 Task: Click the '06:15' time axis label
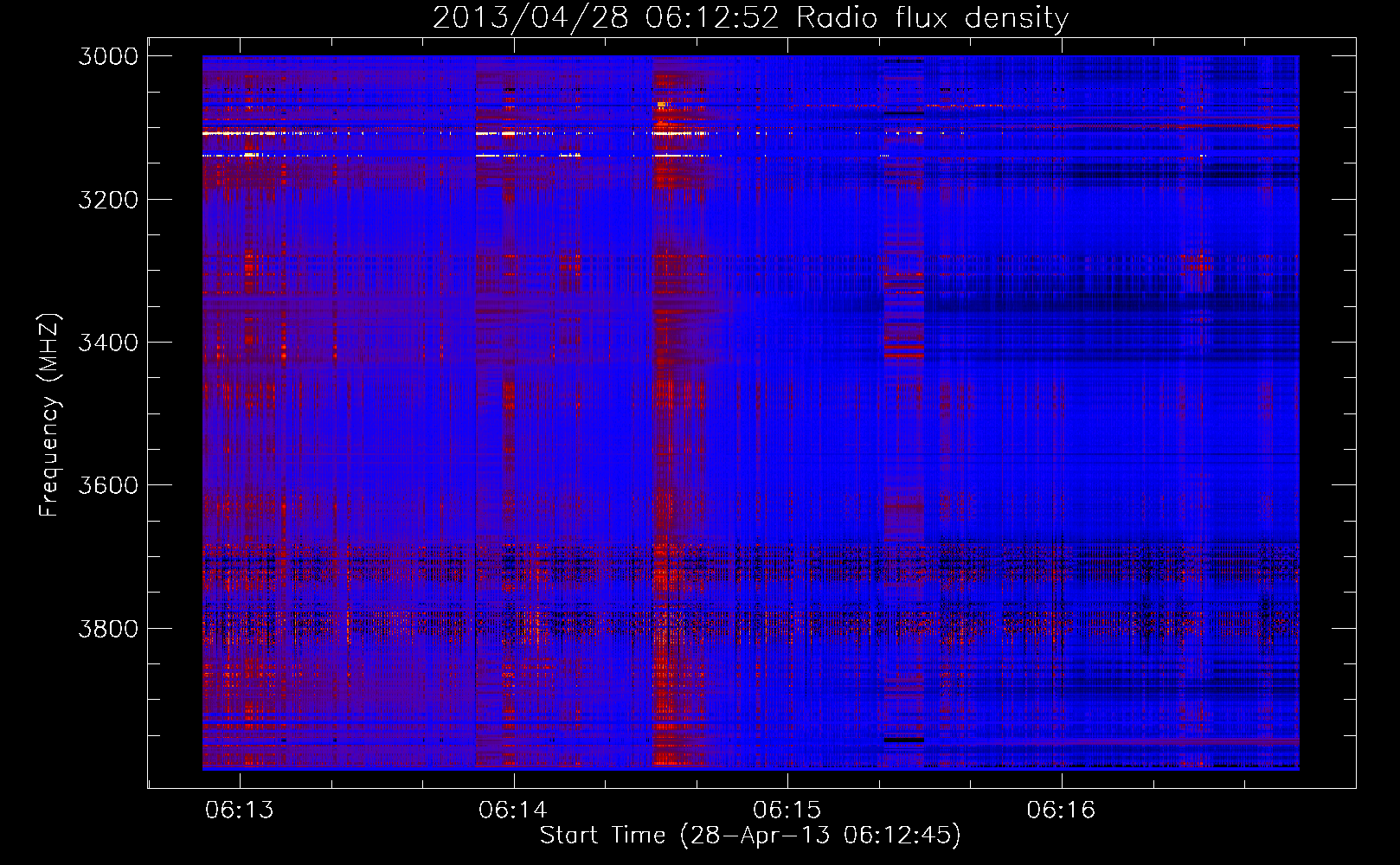point(787,810)
